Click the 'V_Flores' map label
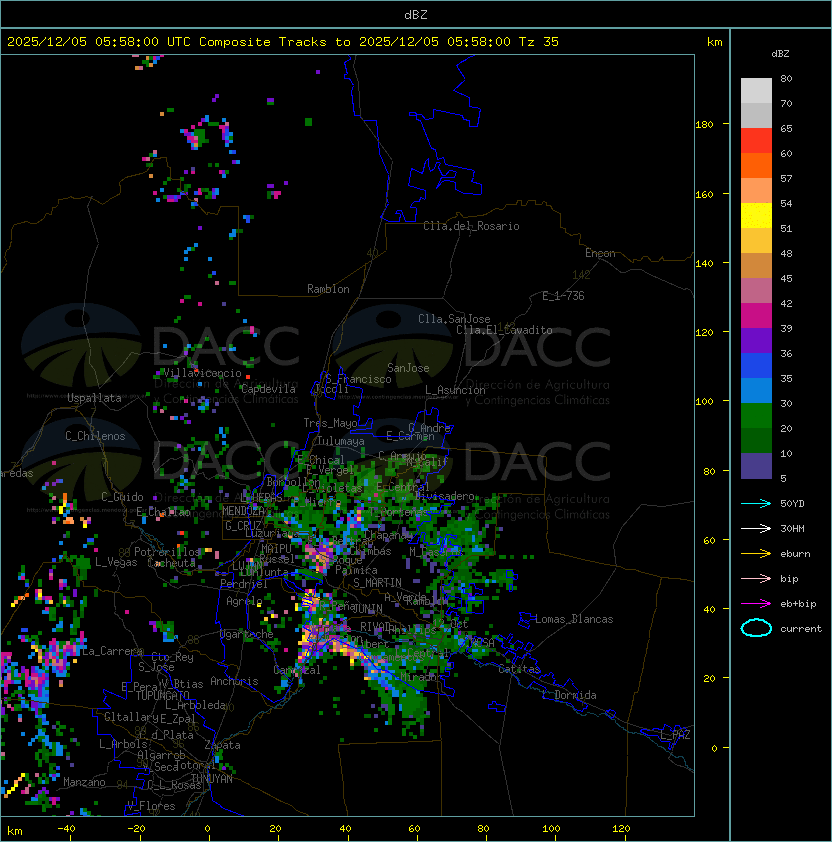 pyautogui.click(x=151, y=807)
